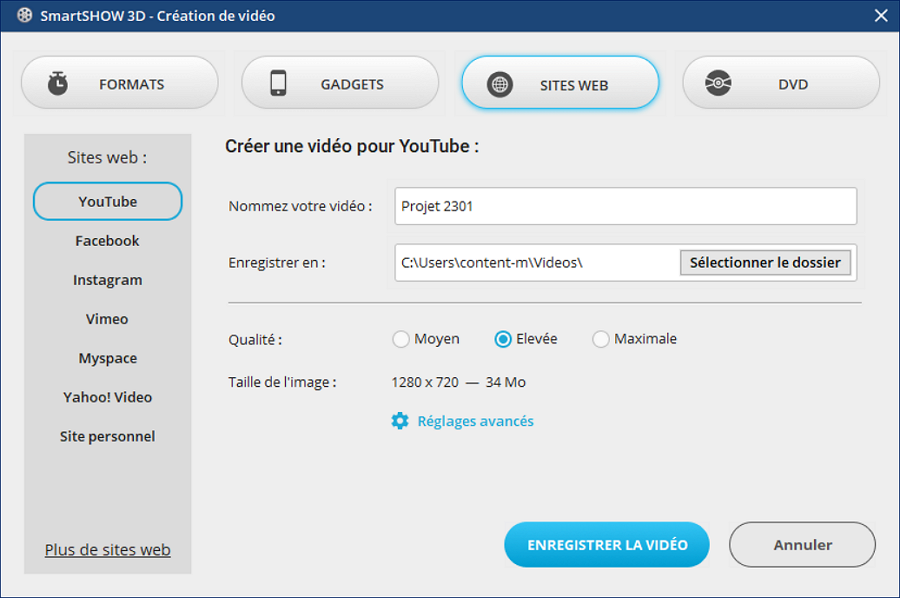Open the GADGETS tab
Image resolution: width=900 pixels, height=598 pixels.
[x=340, y=83]
